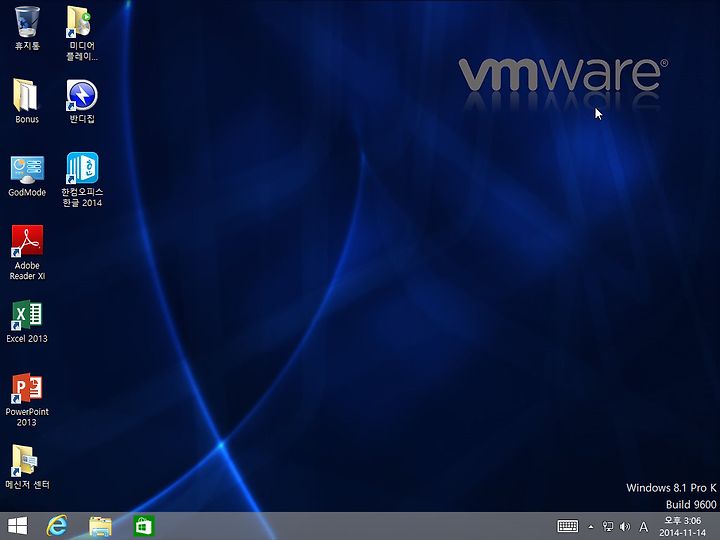Open the 메신저 센터 shortcut
Viewport: 720px width, 540px height.
[27, 467]
